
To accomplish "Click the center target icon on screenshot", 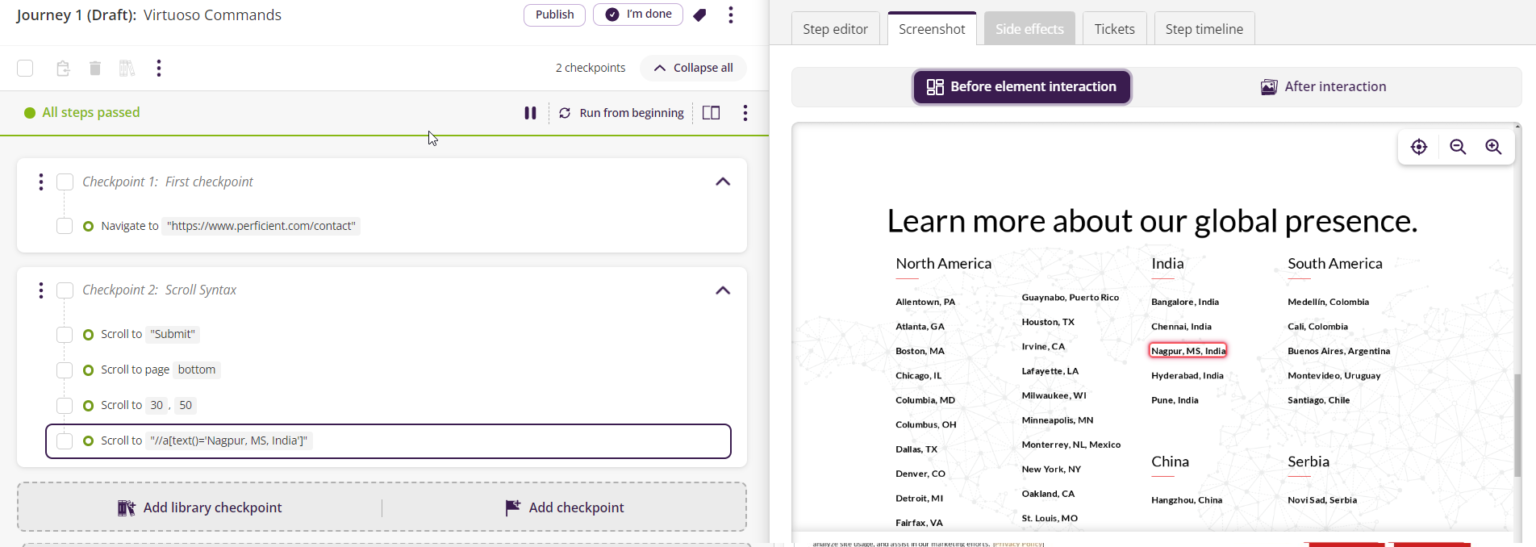I will 1418,147.
